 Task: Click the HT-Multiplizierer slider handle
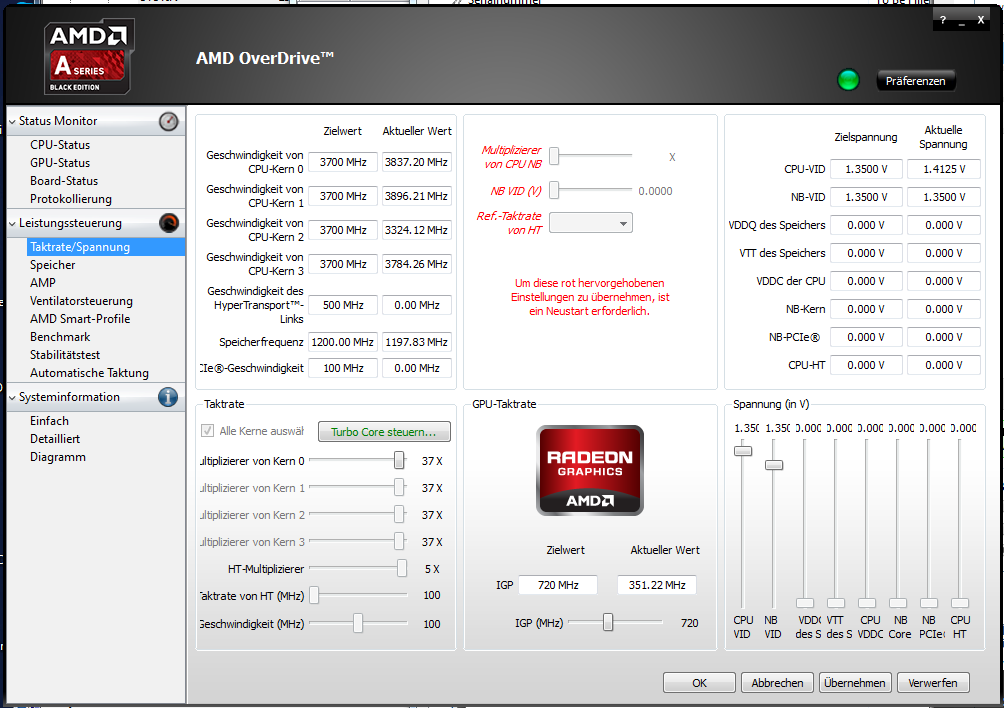click(401, 568)
